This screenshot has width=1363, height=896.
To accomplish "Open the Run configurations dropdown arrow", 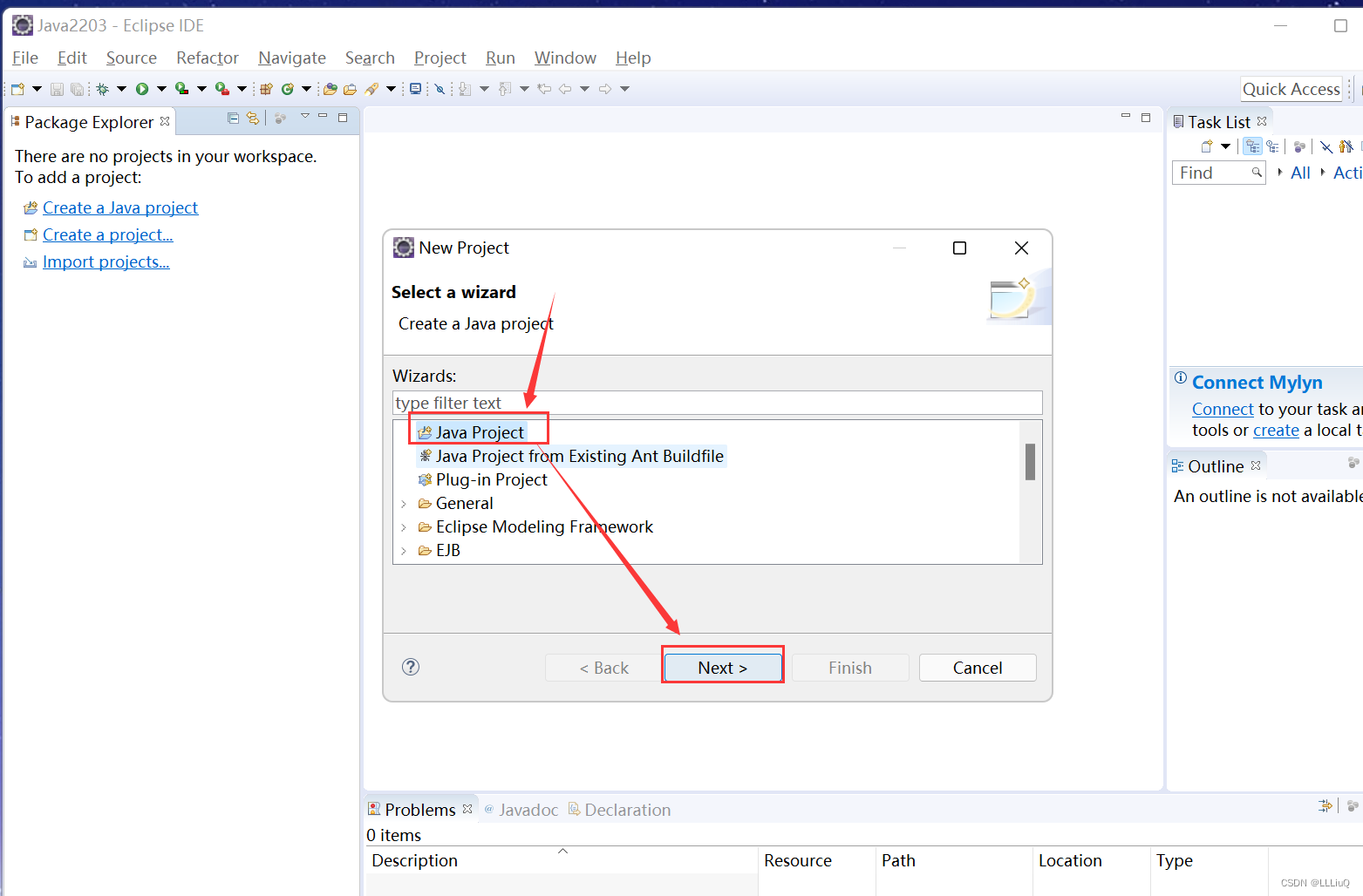I will [161, 89].
